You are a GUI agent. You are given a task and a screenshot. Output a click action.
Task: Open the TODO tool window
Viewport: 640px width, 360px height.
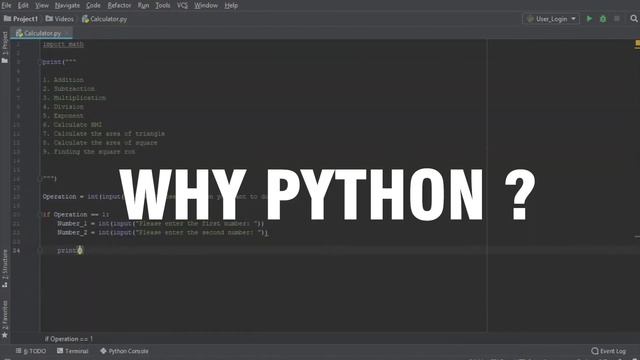[x=31, y=351]
